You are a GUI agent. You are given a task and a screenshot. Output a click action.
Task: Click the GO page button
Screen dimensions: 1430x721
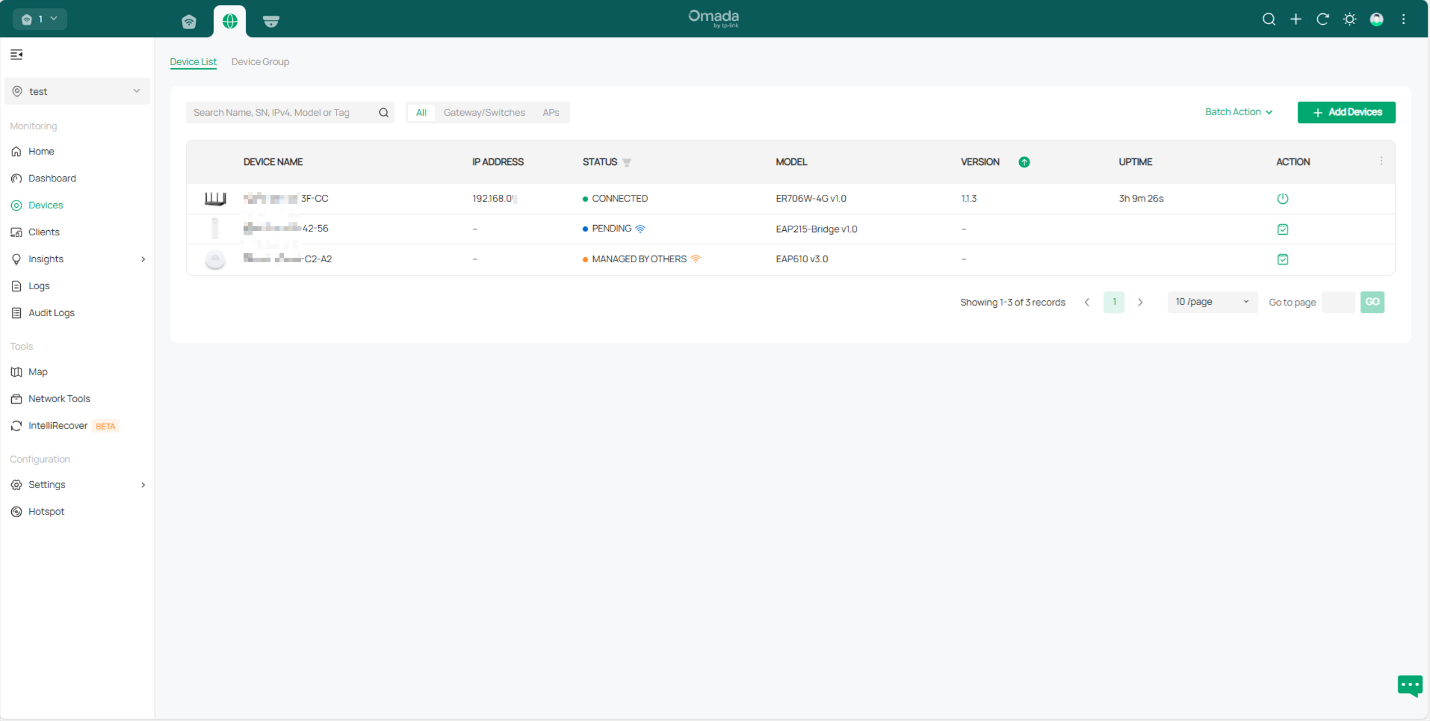(1372, 302)
